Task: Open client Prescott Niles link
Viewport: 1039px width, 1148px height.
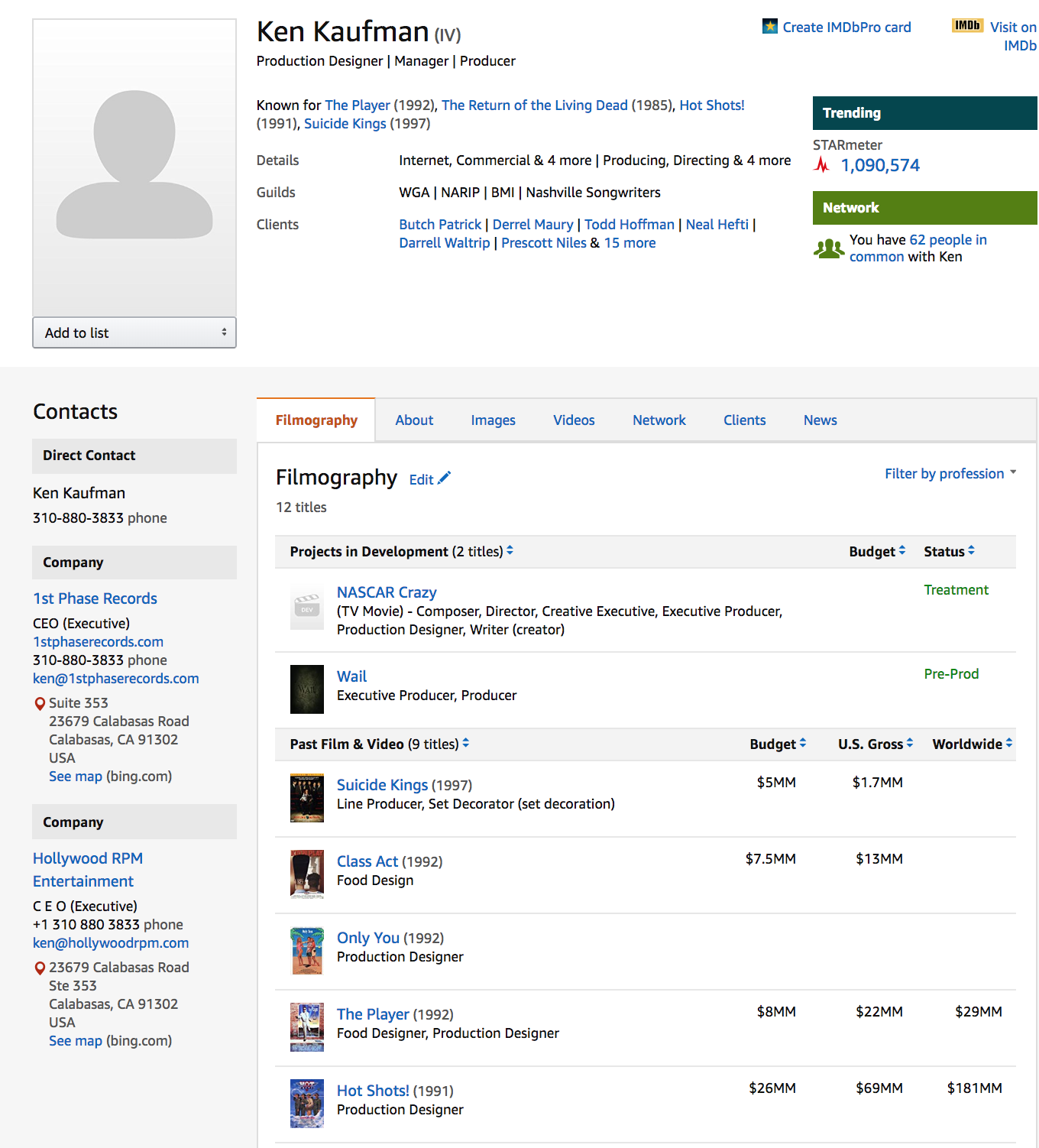Action: pyautogui.click(x=544, y=242)
